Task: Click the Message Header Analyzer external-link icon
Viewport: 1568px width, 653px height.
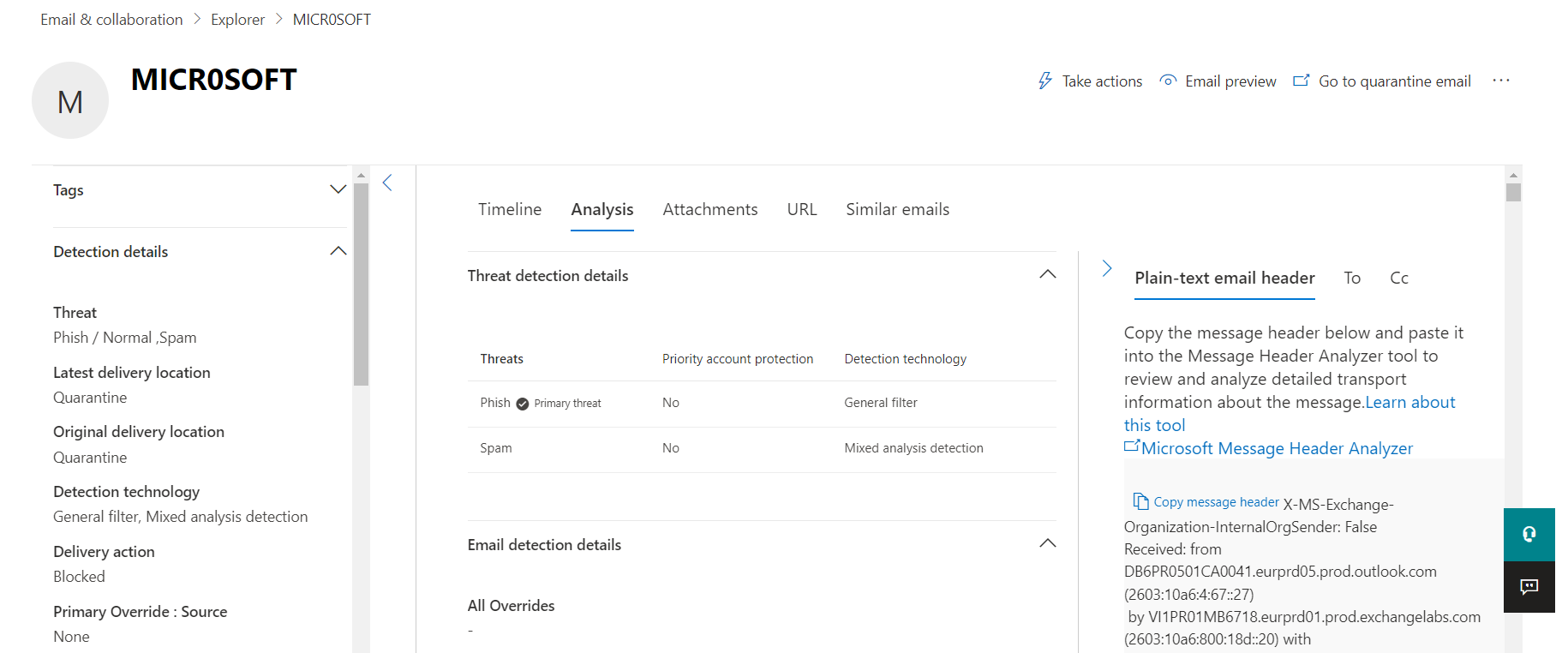Action: coord(1132,446)
